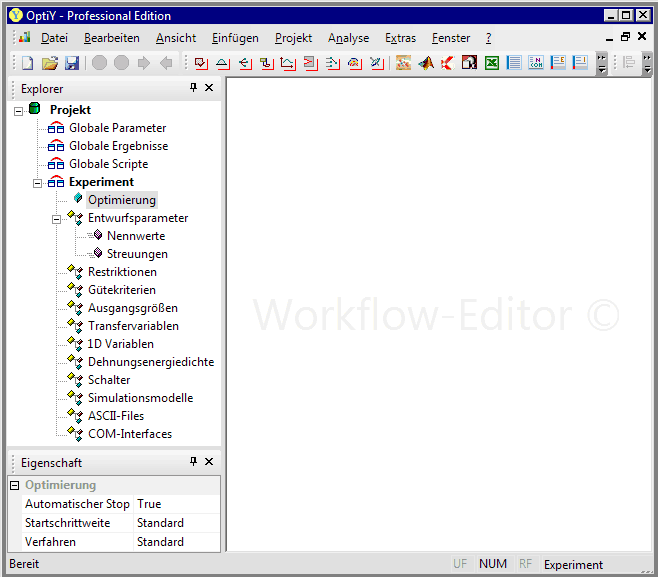Close the Explorer panel
The image size is (658, 577).
pyautogui.click(x=209, y=88)
